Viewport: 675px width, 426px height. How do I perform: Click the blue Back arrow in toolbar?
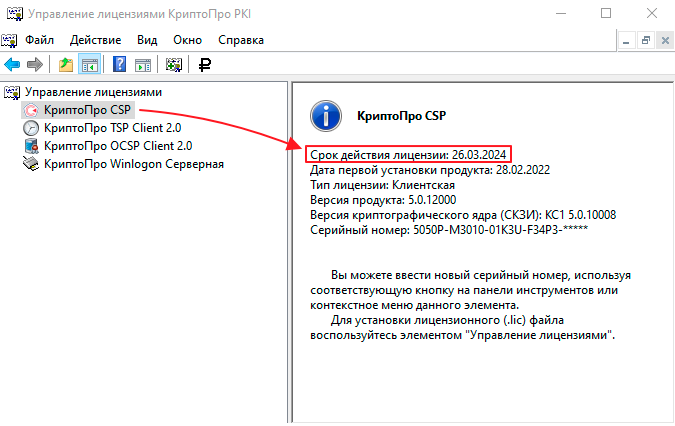pyautogui.click(x=12, y=65)
